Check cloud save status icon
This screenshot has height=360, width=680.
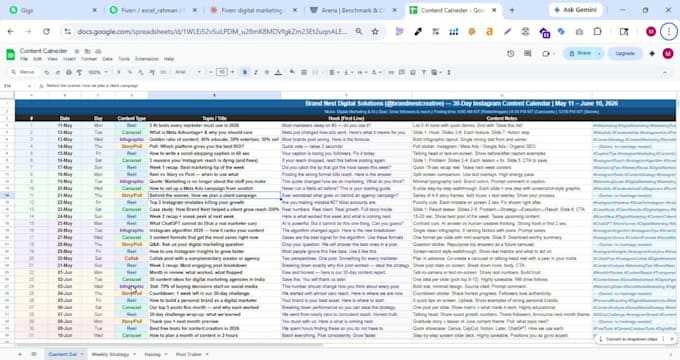(x=98, y=51)
